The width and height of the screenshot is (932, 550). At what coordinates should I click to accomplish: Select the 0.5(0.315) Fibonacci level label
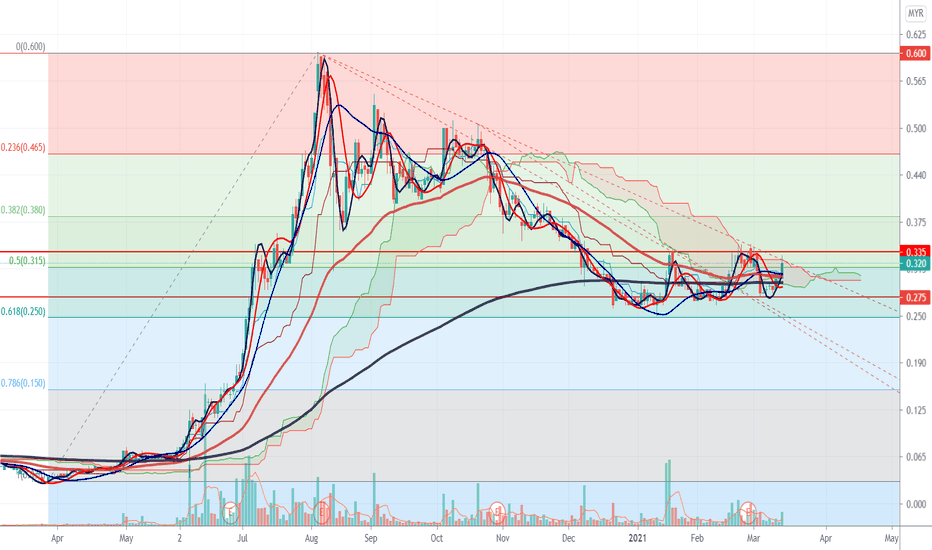pos(27,260)
